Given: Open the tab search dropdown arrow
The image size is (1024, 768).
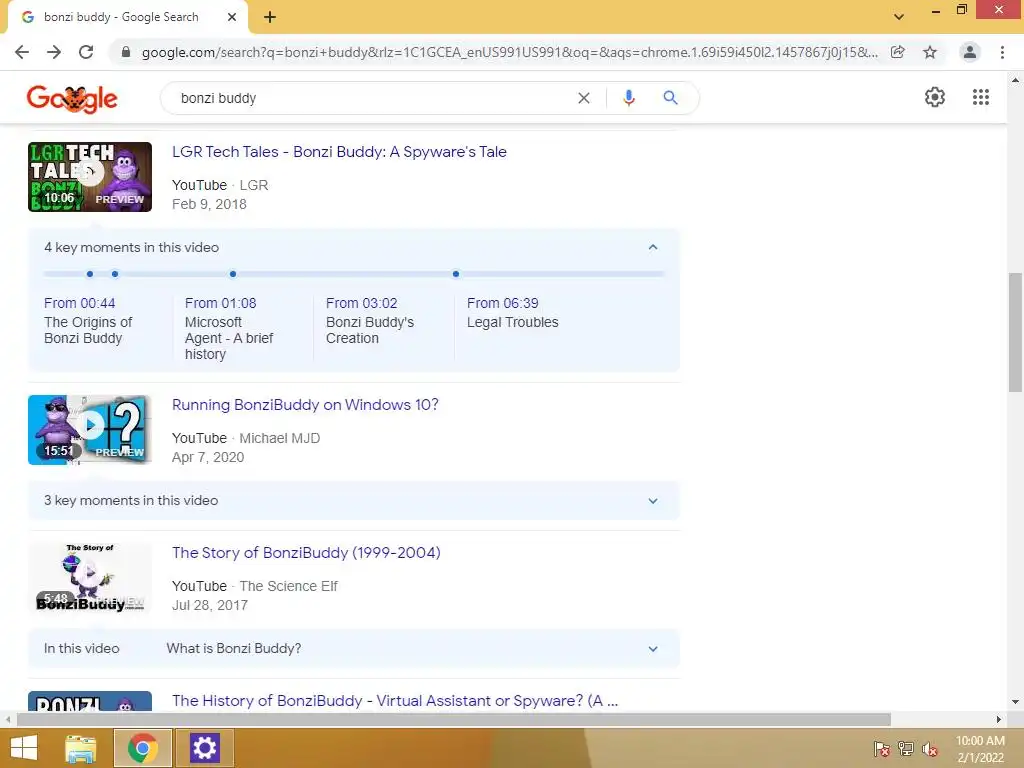Looking at the screenshot, I should click(x=899, y=17).
